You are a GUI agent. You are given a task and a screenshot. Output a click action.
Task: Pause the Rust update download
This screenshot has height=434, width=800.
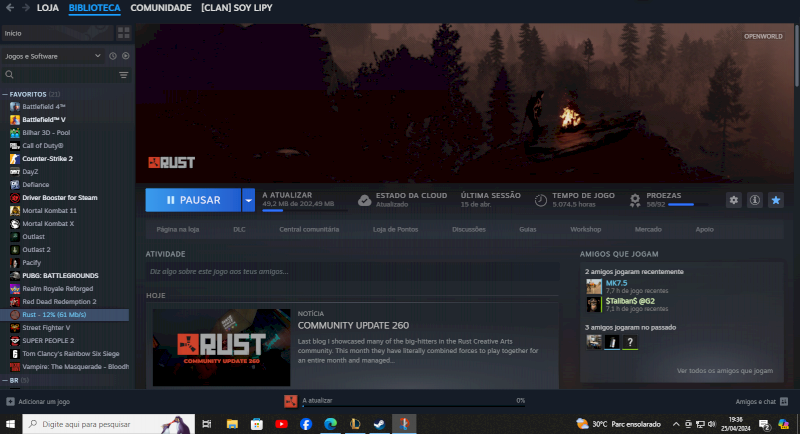[x=193, y=200]
